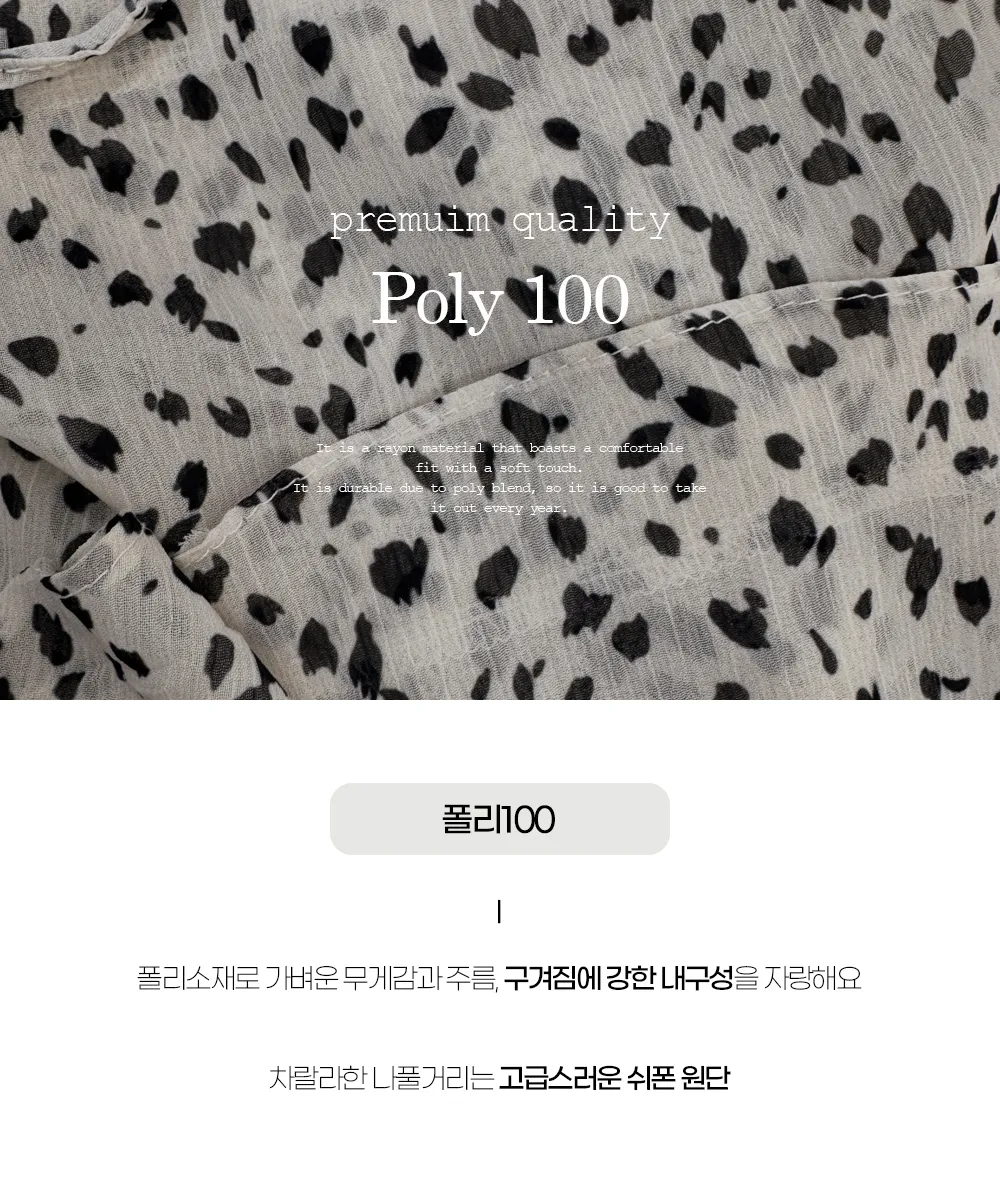
Task: Select the 'Poly 100' headline text
Action: pos(500,299)
